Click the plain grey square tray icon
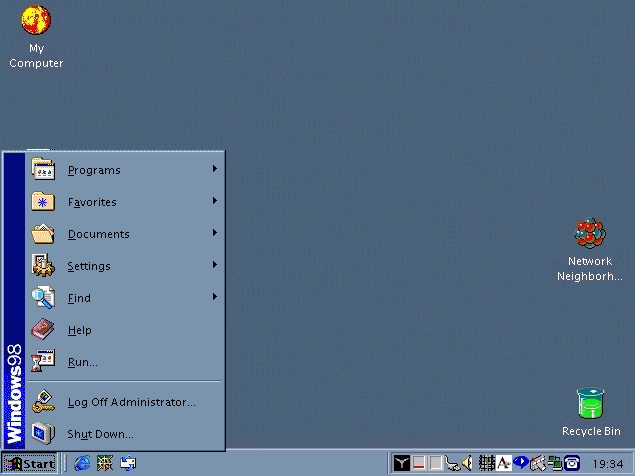 click(x=436, y=463)
